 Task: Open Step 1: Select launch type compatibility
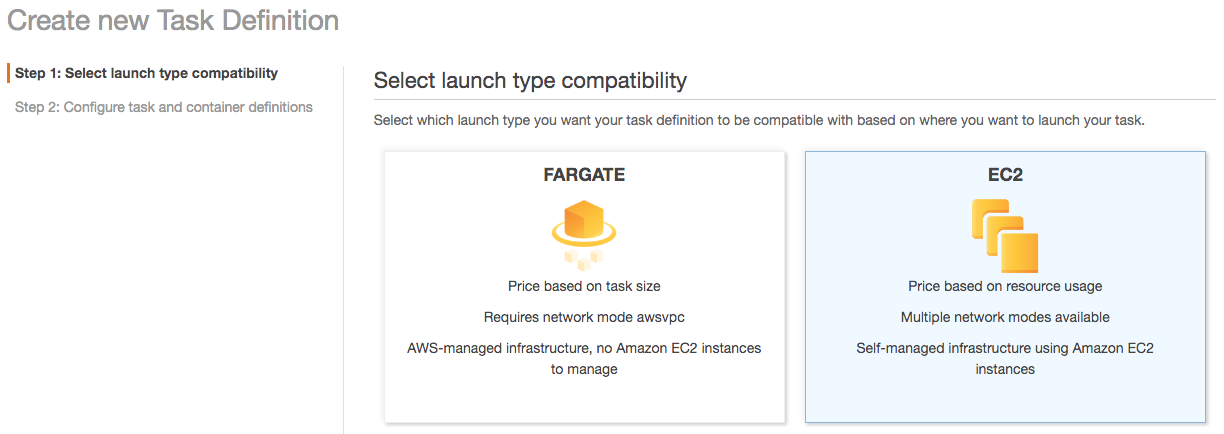tap(146, 73)
